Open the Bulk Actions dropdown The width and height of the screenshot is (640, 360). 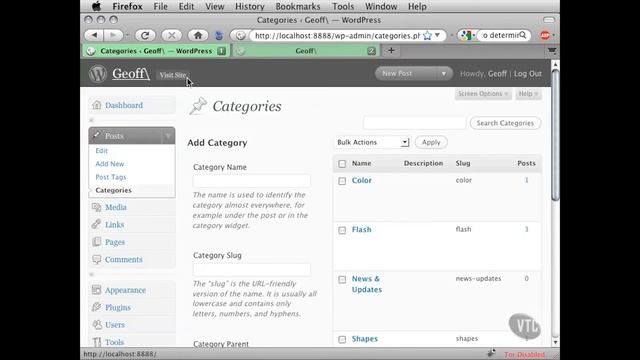pos(371,142)
